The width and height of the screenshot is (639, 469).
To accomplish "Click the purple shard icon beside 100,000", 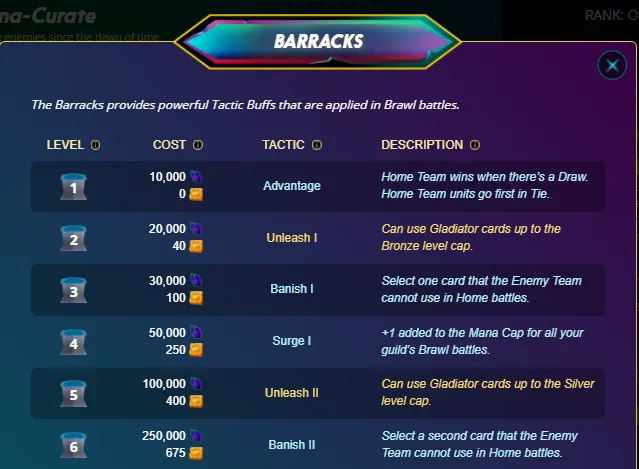I will [196, 384].
